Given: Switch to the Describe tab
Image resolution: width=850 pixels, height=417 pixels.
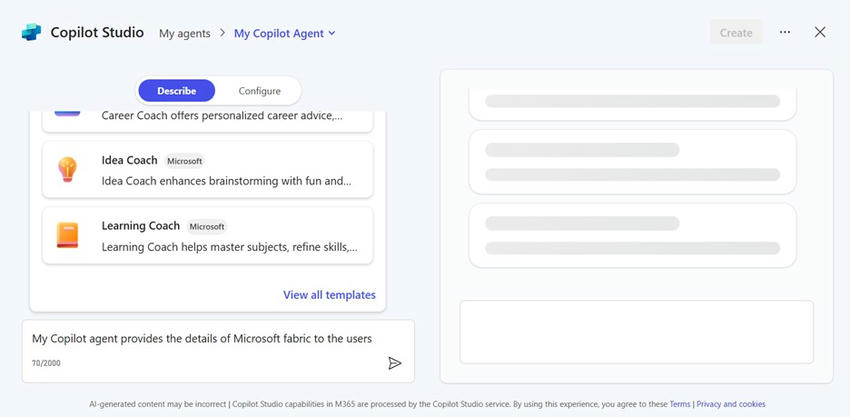Looking at the screenshot, I should [176, 91].
